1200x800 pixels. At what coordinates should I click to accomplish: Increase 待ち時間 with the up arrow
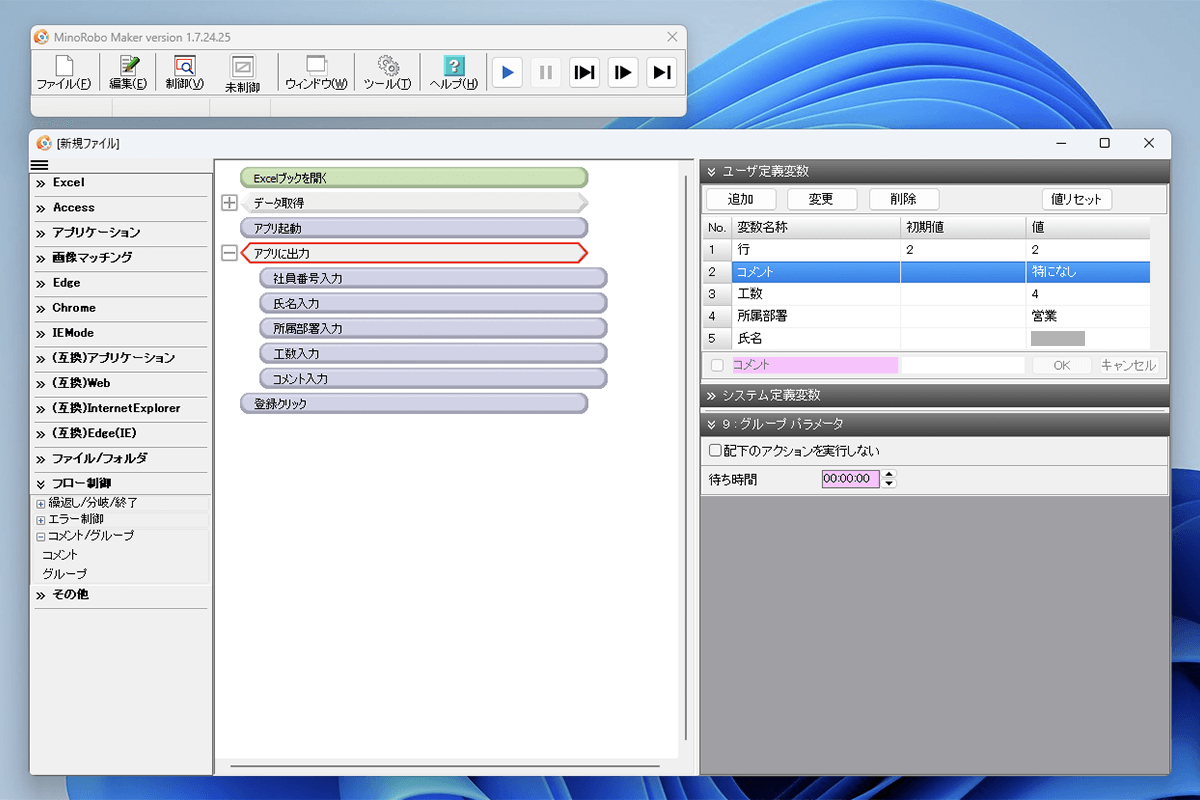coord(889,474)
